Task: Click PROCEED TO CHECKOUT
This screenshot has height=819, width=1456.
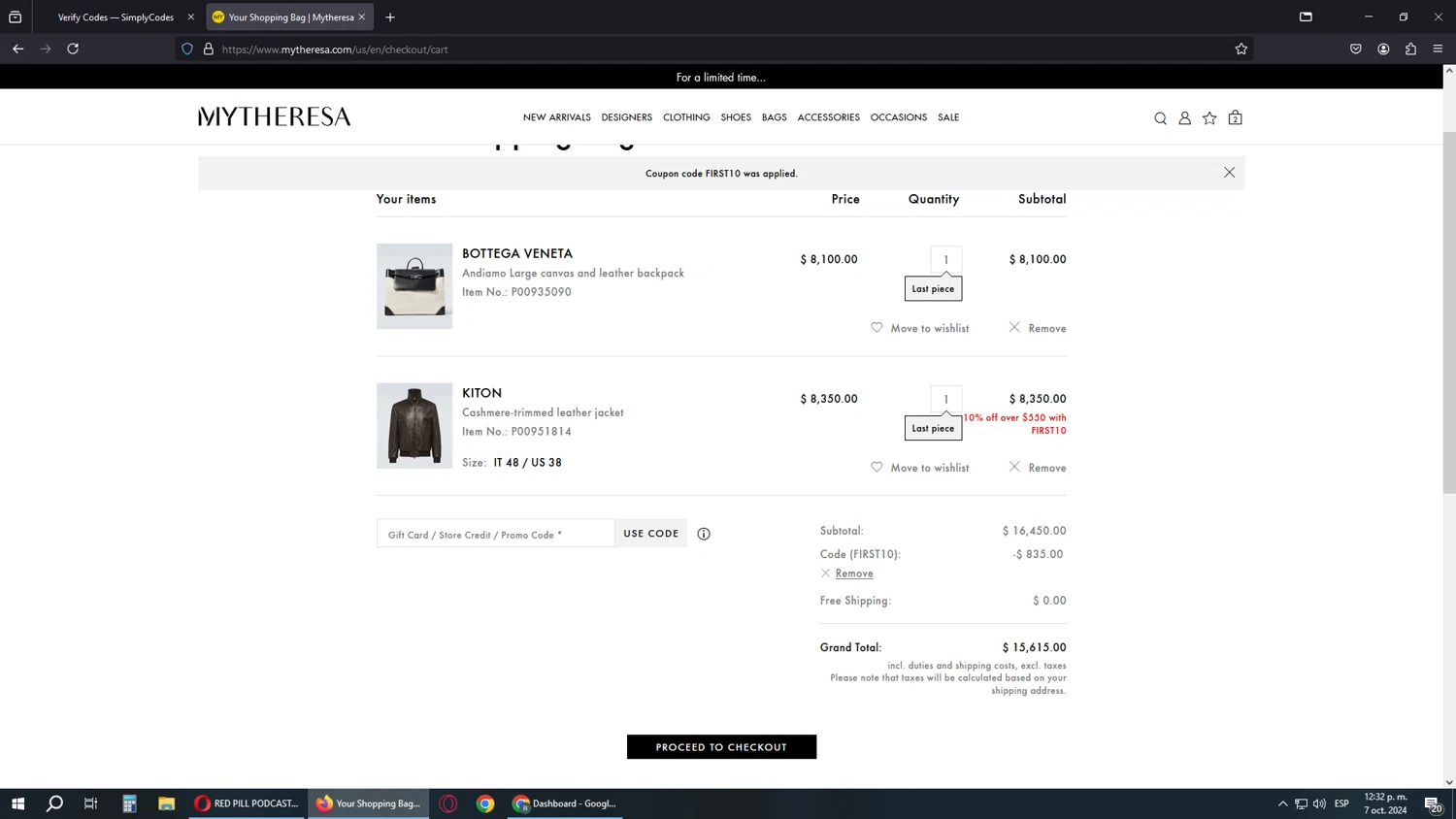Action: 721,747
